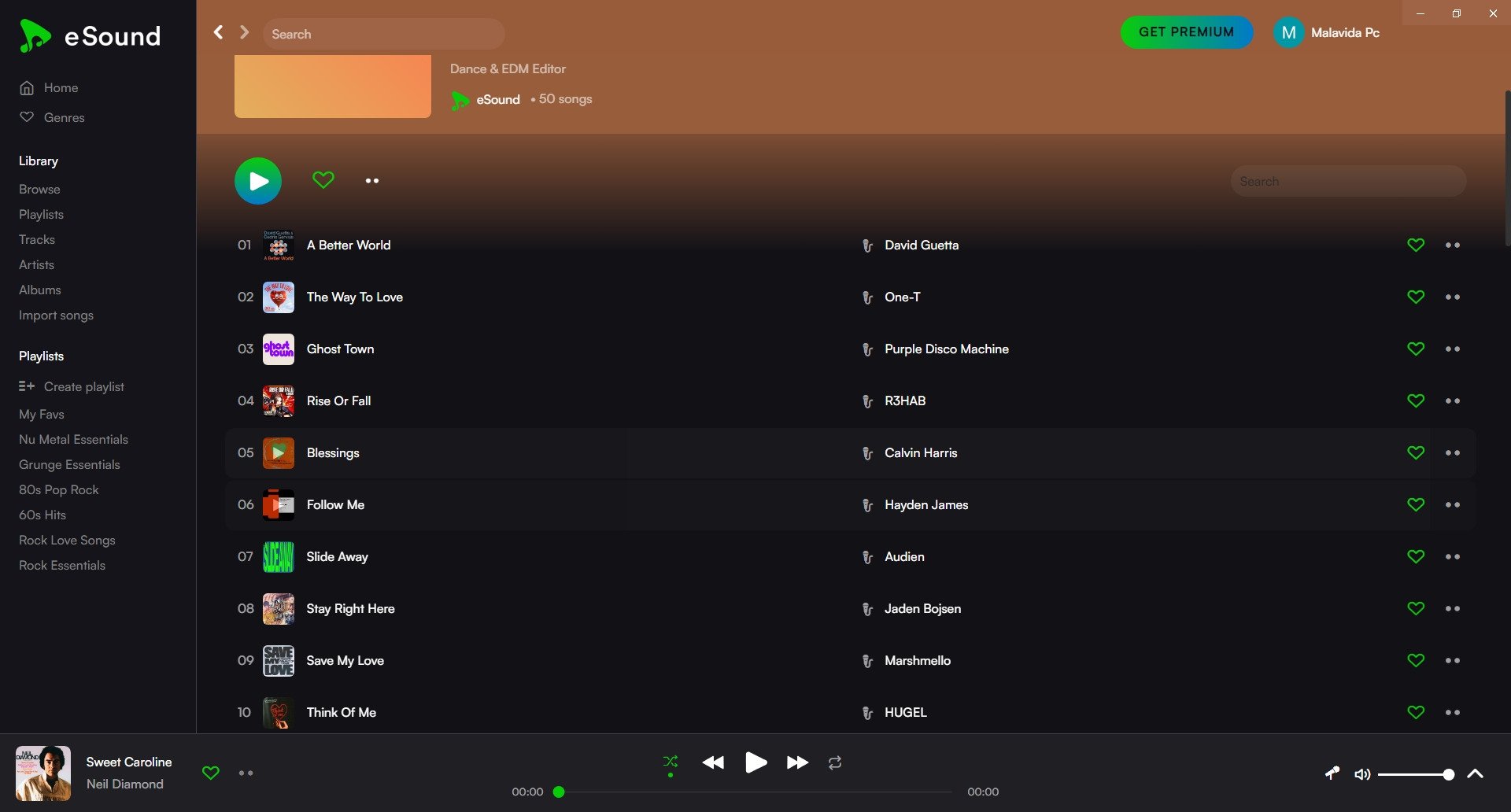The image size is (1511, 812).
Task: Open the playlist's more options dots
Action: click(372, 180)
